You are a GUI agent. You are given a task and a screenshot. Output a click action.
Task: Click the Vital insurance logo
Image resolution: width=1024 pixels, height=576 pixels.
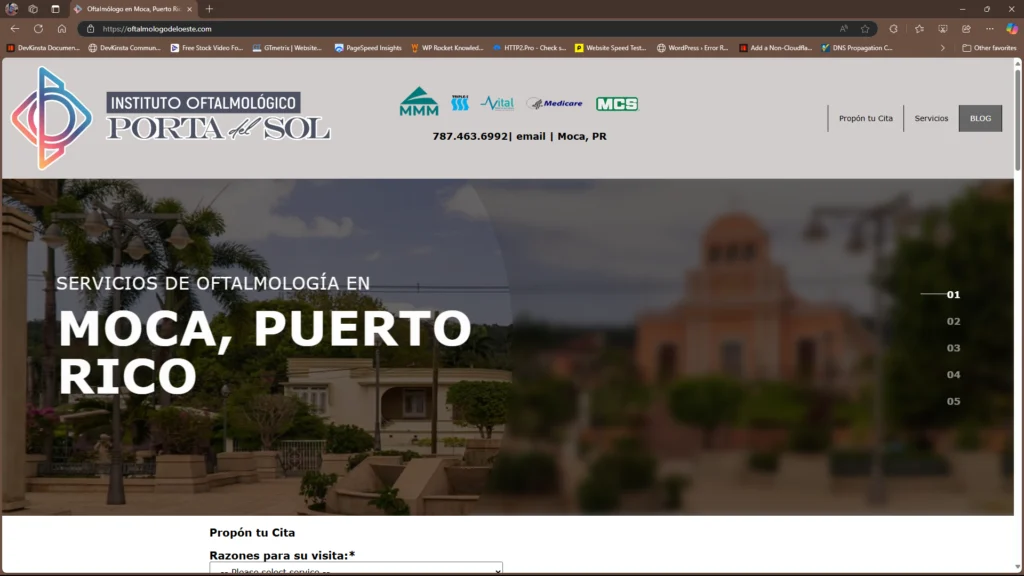499,103
